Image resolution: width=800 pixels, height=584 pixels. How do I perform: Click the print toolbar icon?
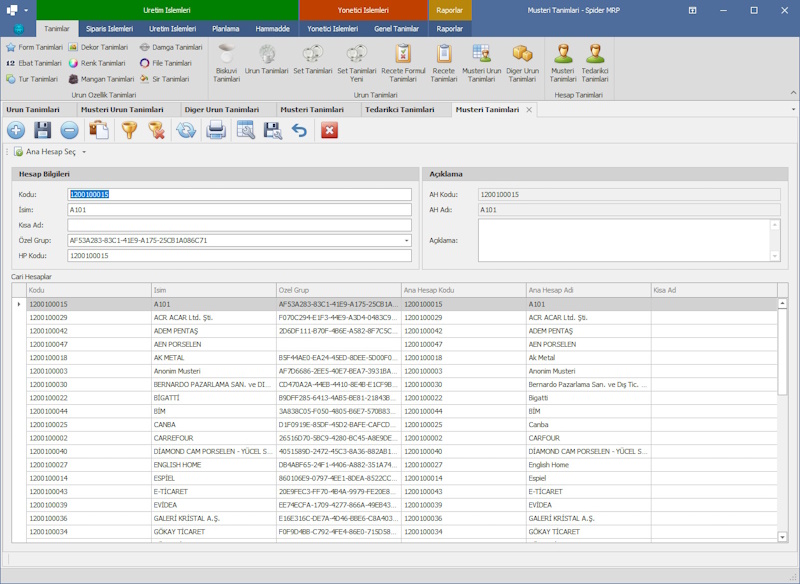(216, 131)
